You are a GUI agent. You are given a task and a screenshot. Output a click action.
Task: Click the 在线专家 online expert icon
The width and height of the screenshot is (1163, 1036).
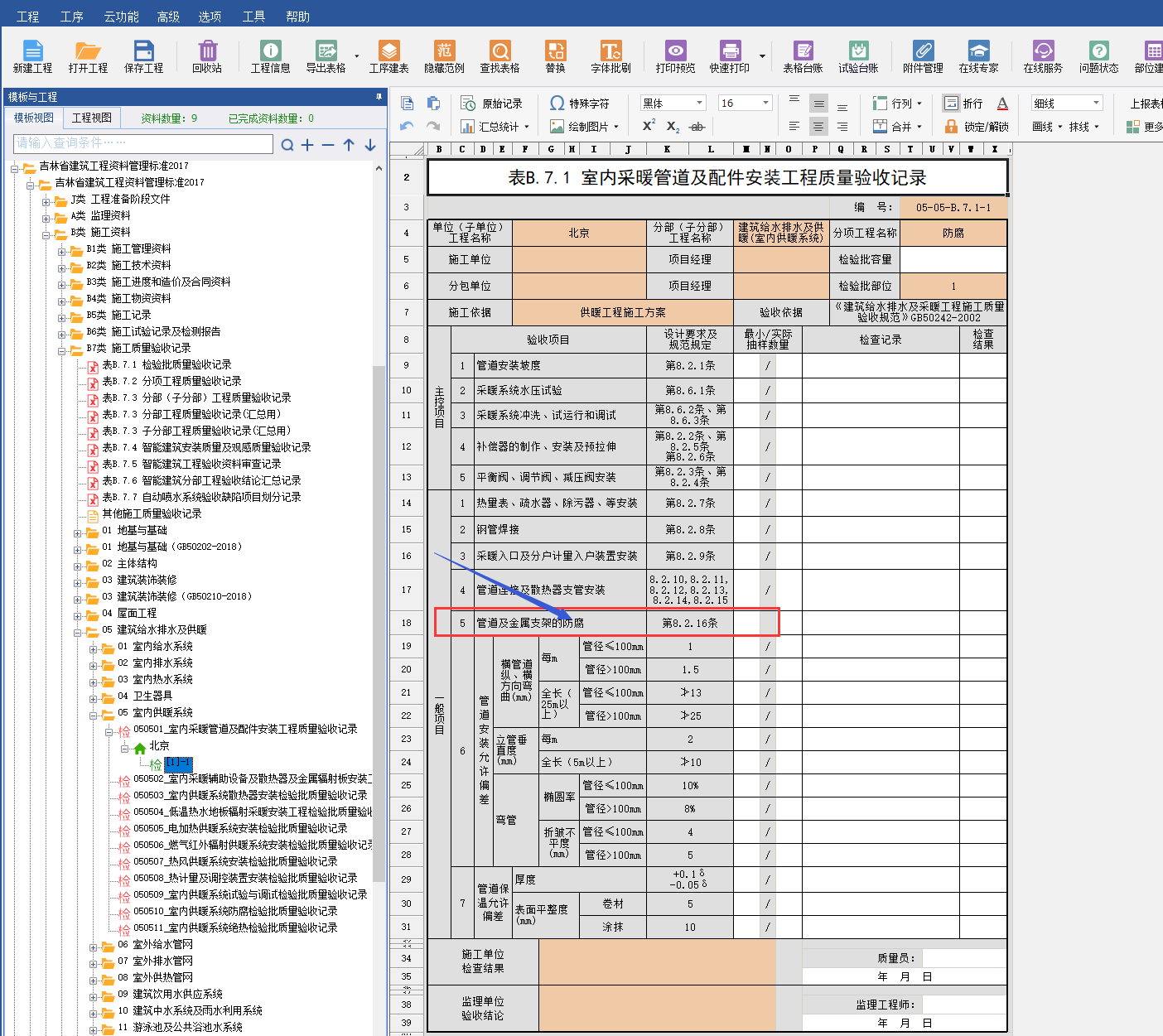point(979,56)
